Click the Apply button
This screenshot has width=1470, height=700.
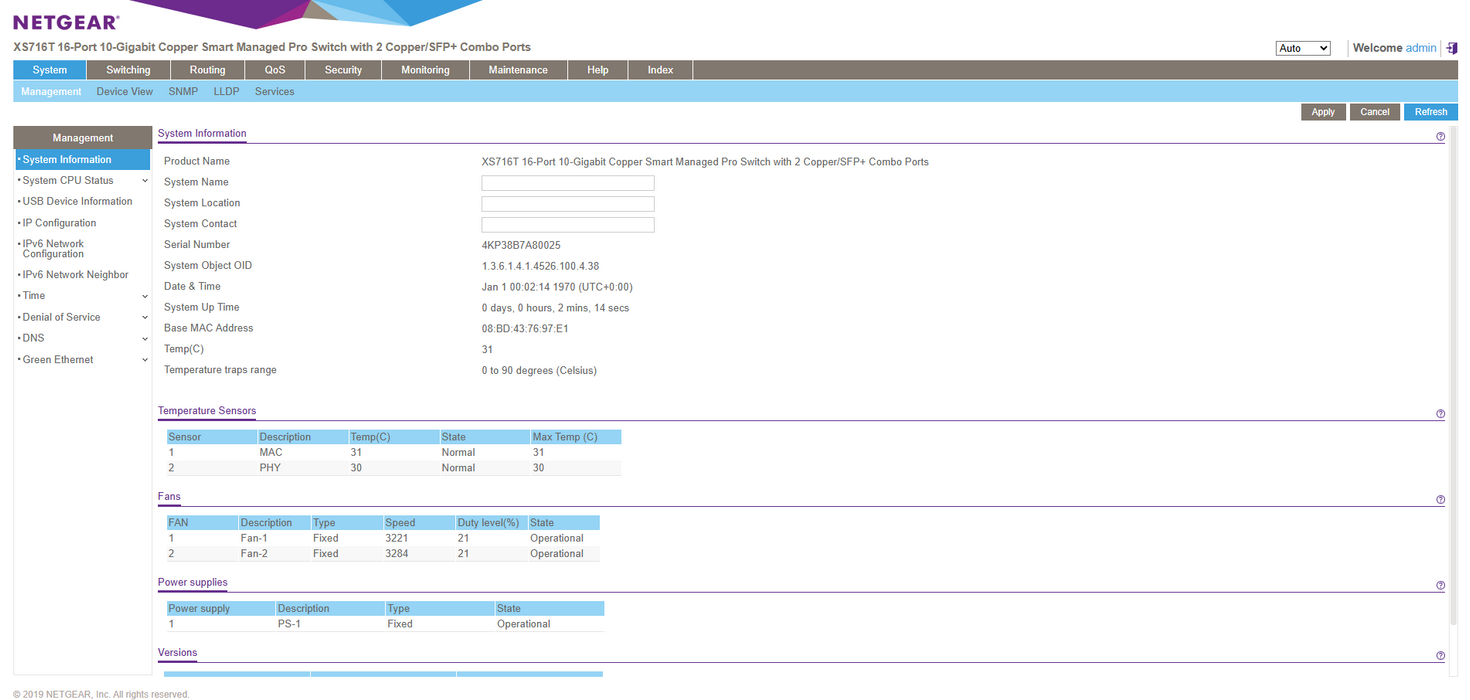point(1323,112)
